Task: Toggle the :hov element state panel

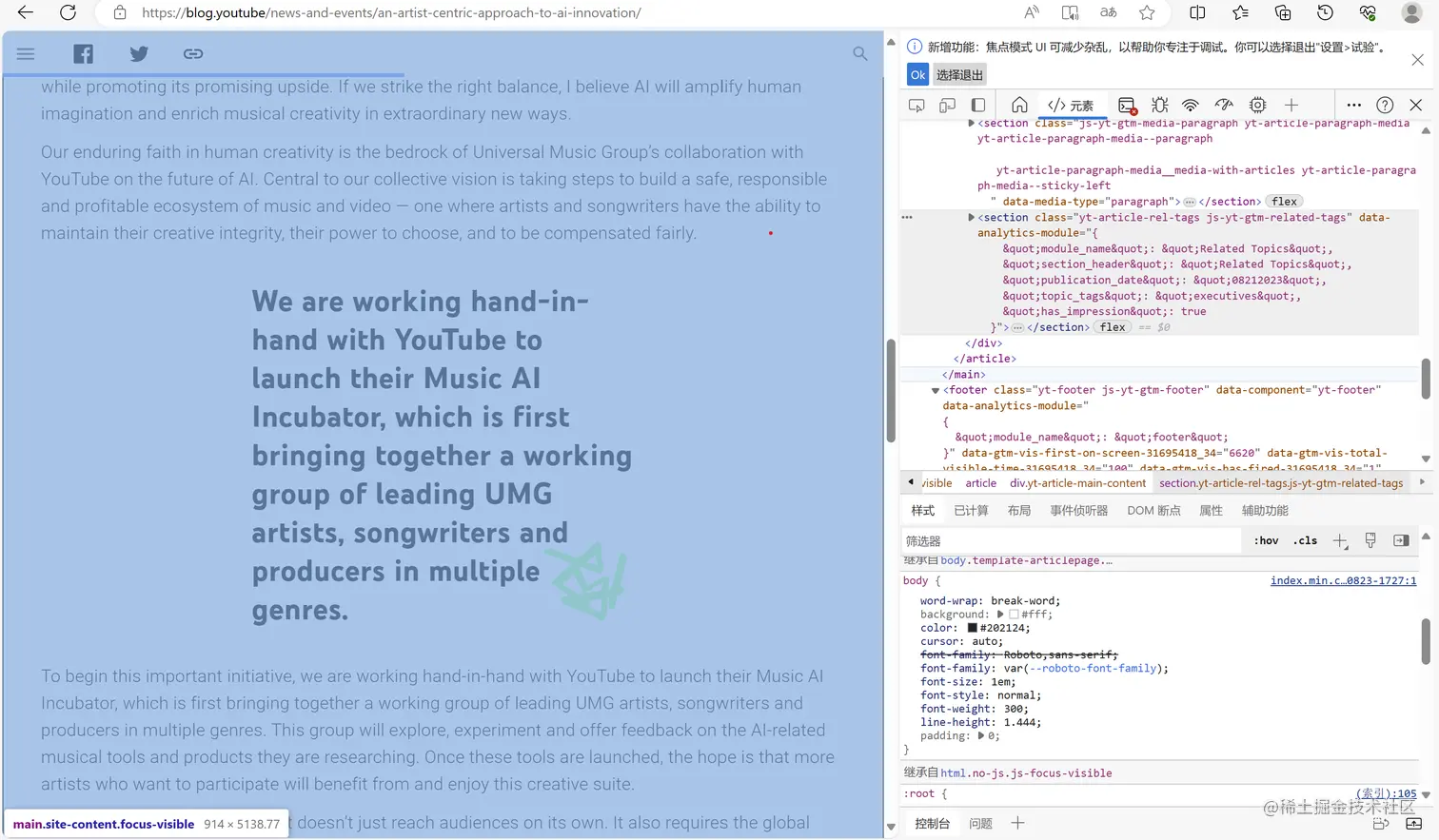Action: (1266, 540)
